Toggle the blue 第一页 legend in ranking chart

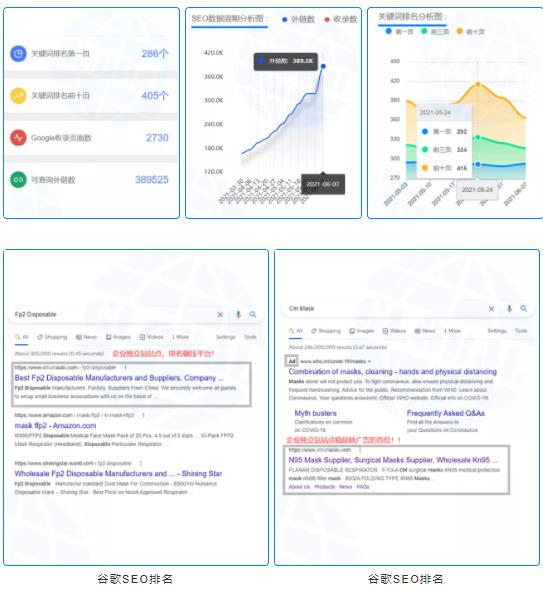399,32
